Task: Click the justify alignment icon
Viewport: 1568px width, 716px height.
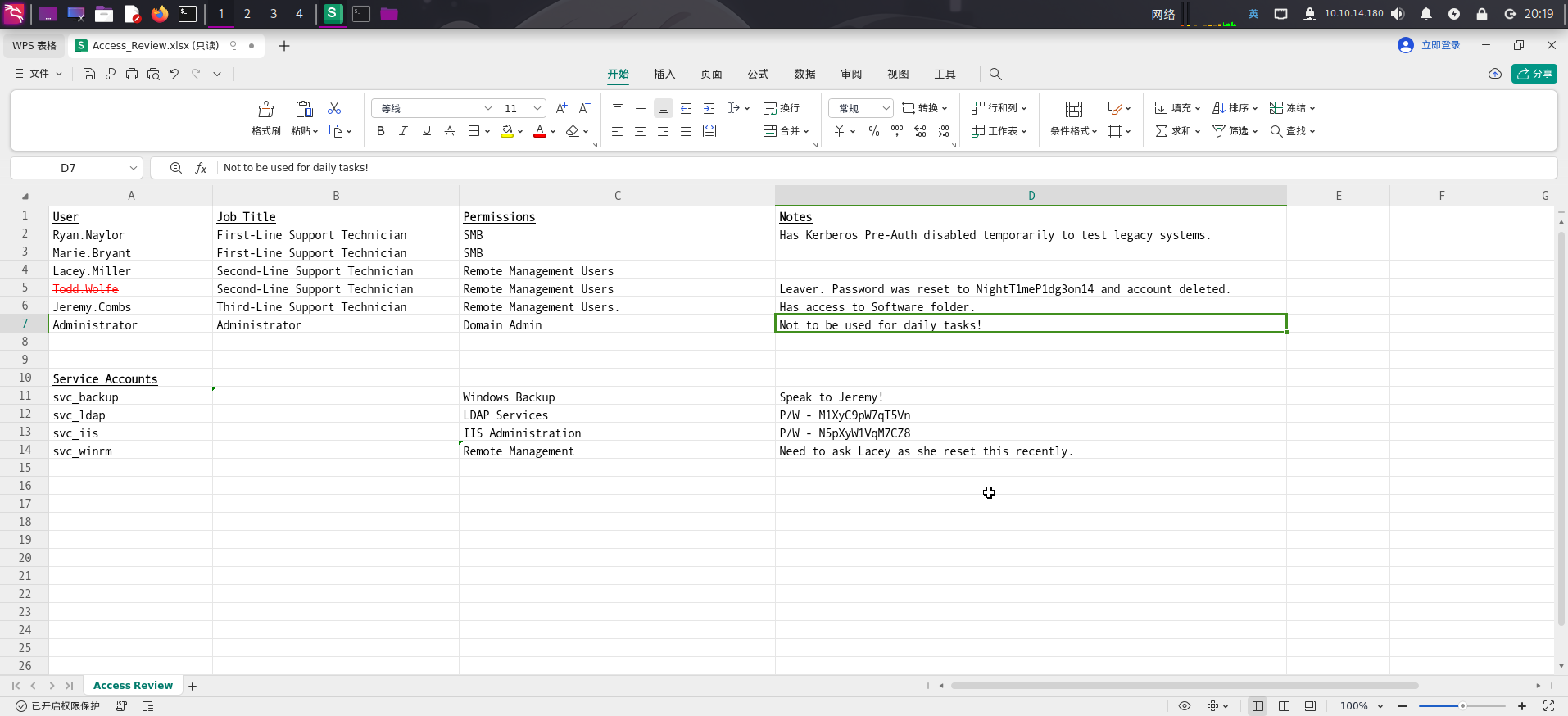Action: 687,131
